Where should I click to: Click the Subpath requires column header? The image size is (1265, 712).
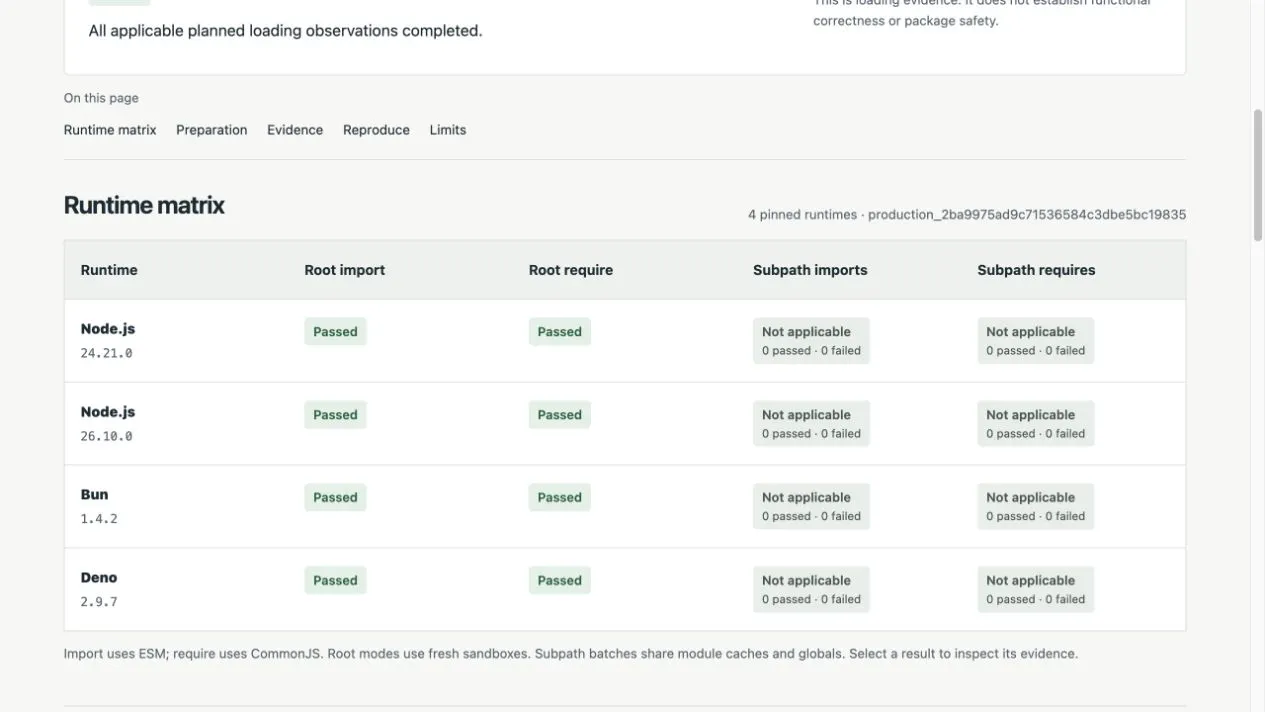click(x=1036, y=270)
